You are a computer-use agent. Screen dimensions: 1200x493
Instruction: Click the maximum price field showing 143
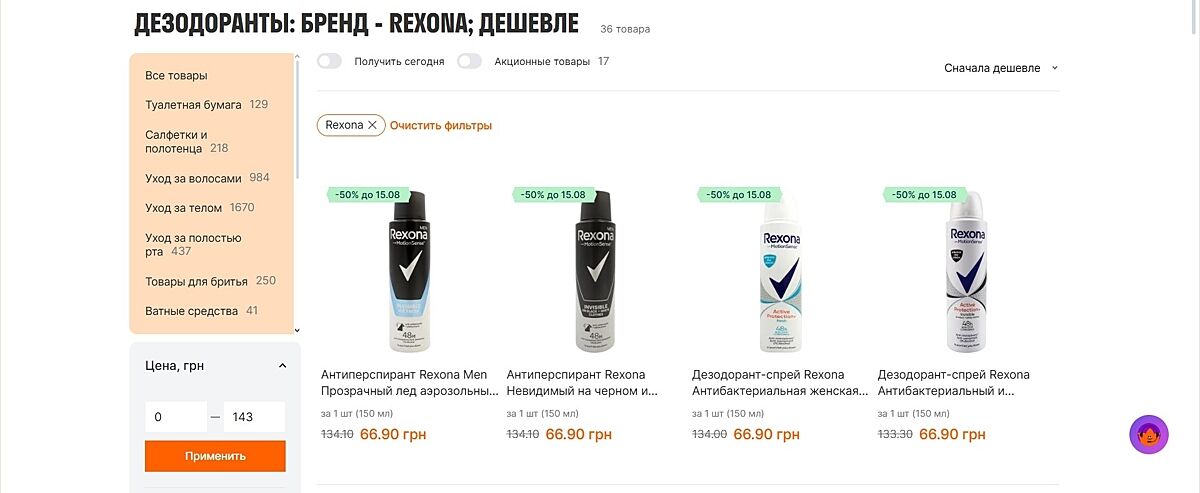254,417
